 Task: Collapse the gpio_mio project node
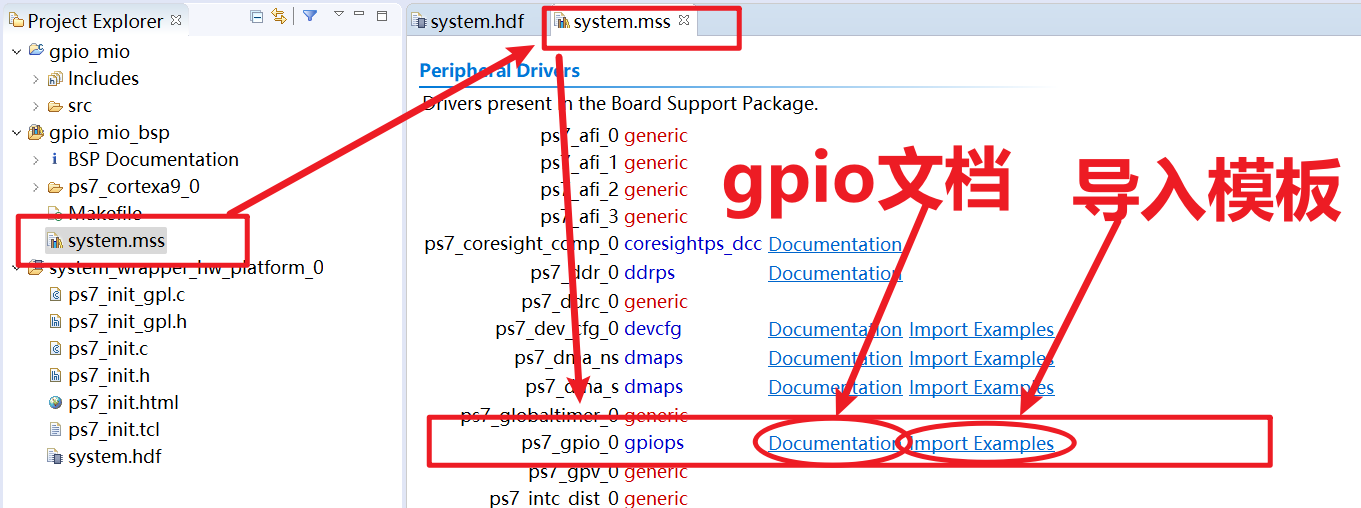coord(16,52)
